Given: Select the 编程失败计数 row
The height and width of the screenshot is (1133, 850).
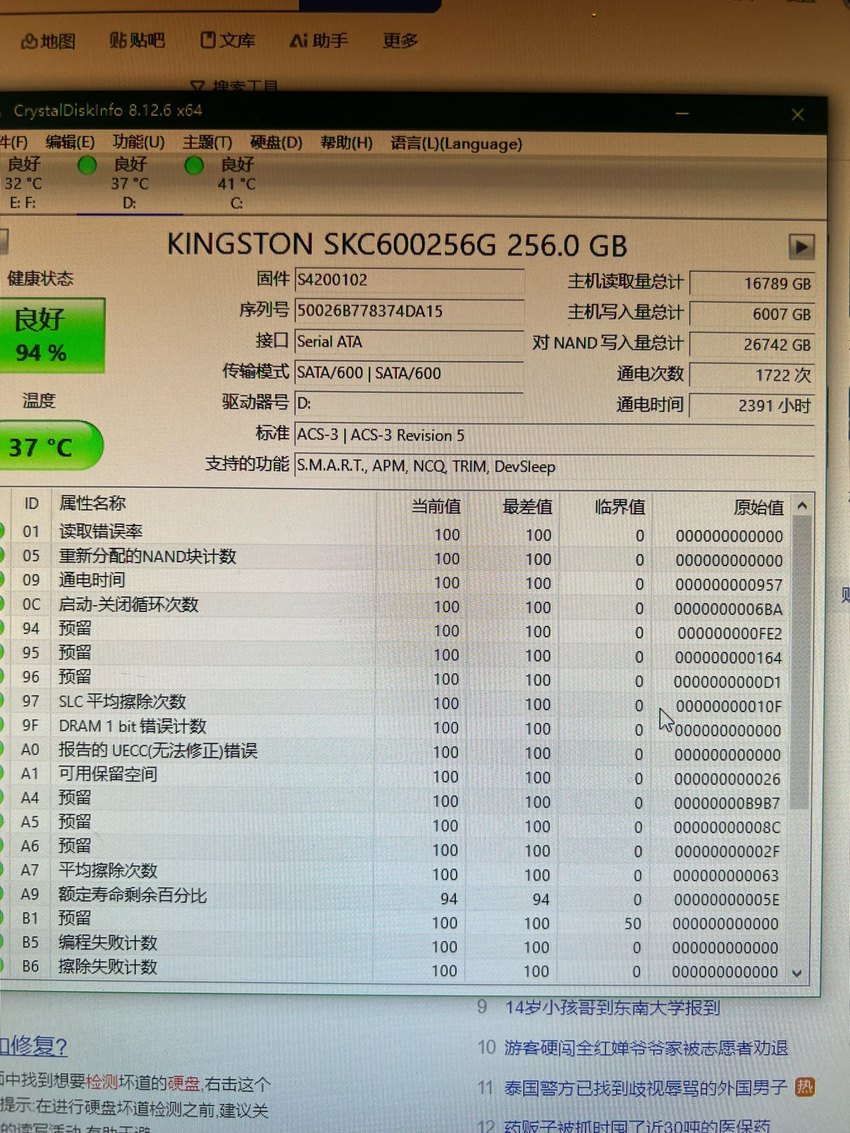Looking at the screenshot, I should point(394,944).
